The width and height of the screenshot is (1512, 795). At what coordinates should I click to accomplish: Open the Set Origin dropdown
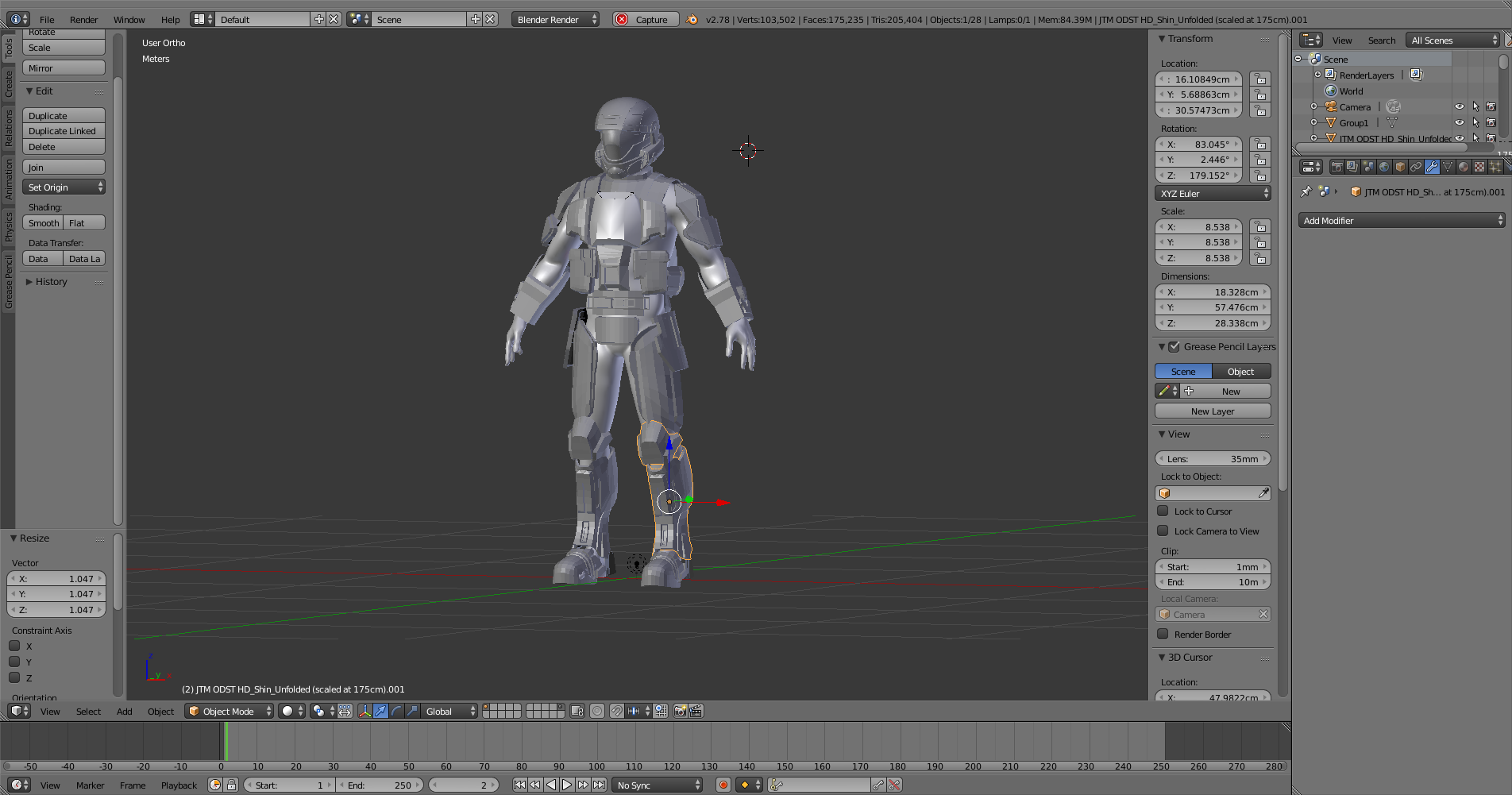point(64,187)
